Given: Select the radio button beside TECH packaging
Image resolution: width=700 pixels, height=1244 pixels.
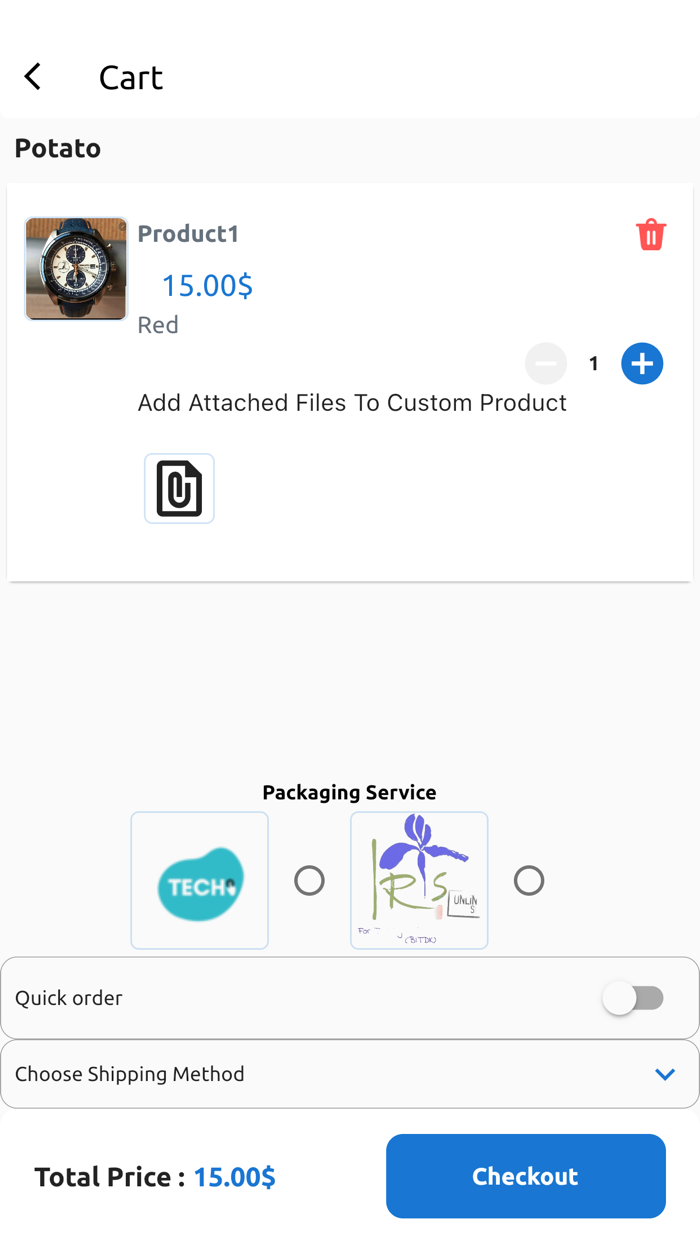Looking at the screenshot, I should pos(310,881).
